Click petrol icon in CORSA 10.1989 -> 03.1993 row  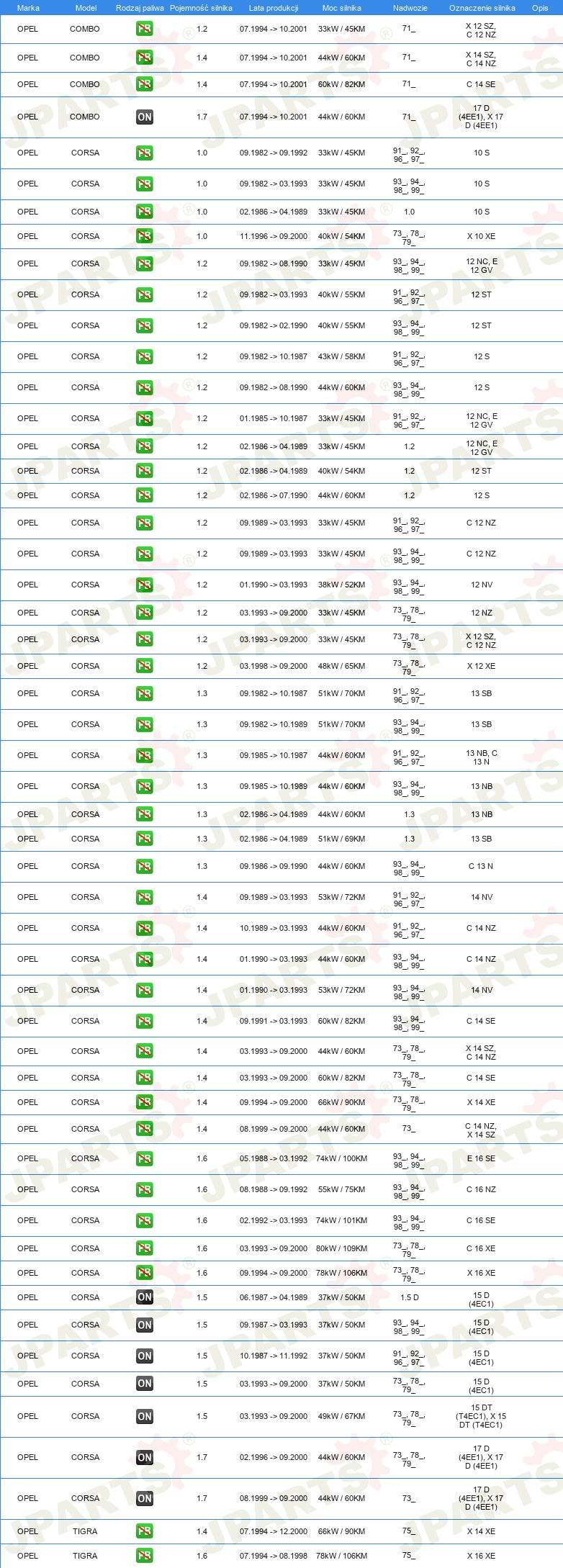145,929
